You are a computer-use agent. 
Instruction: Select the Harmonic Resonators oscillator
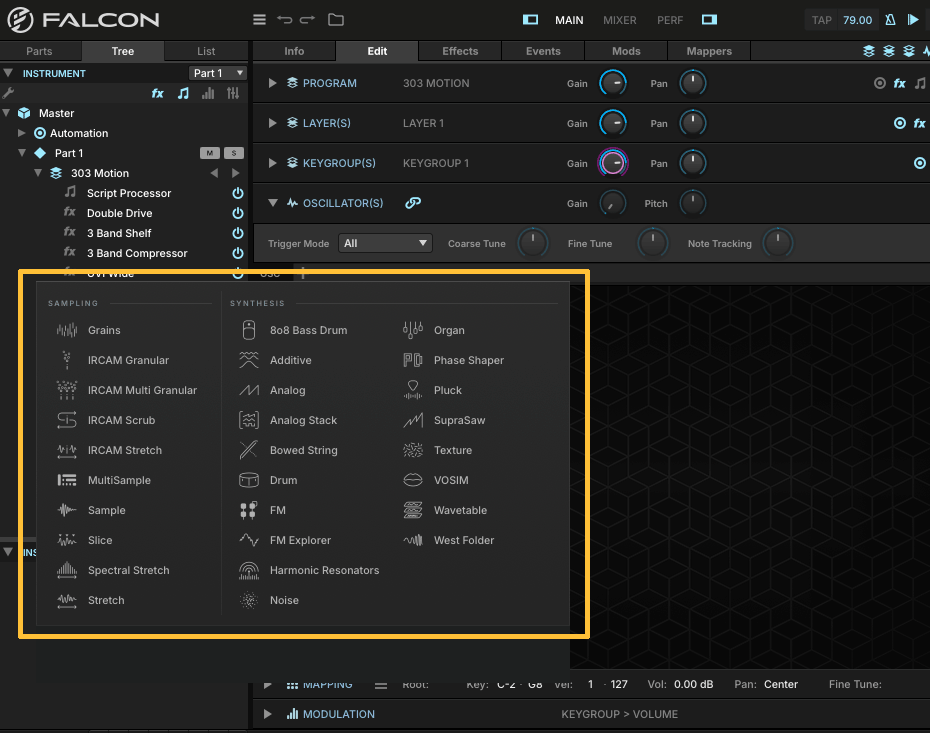(x=309, y=570)
